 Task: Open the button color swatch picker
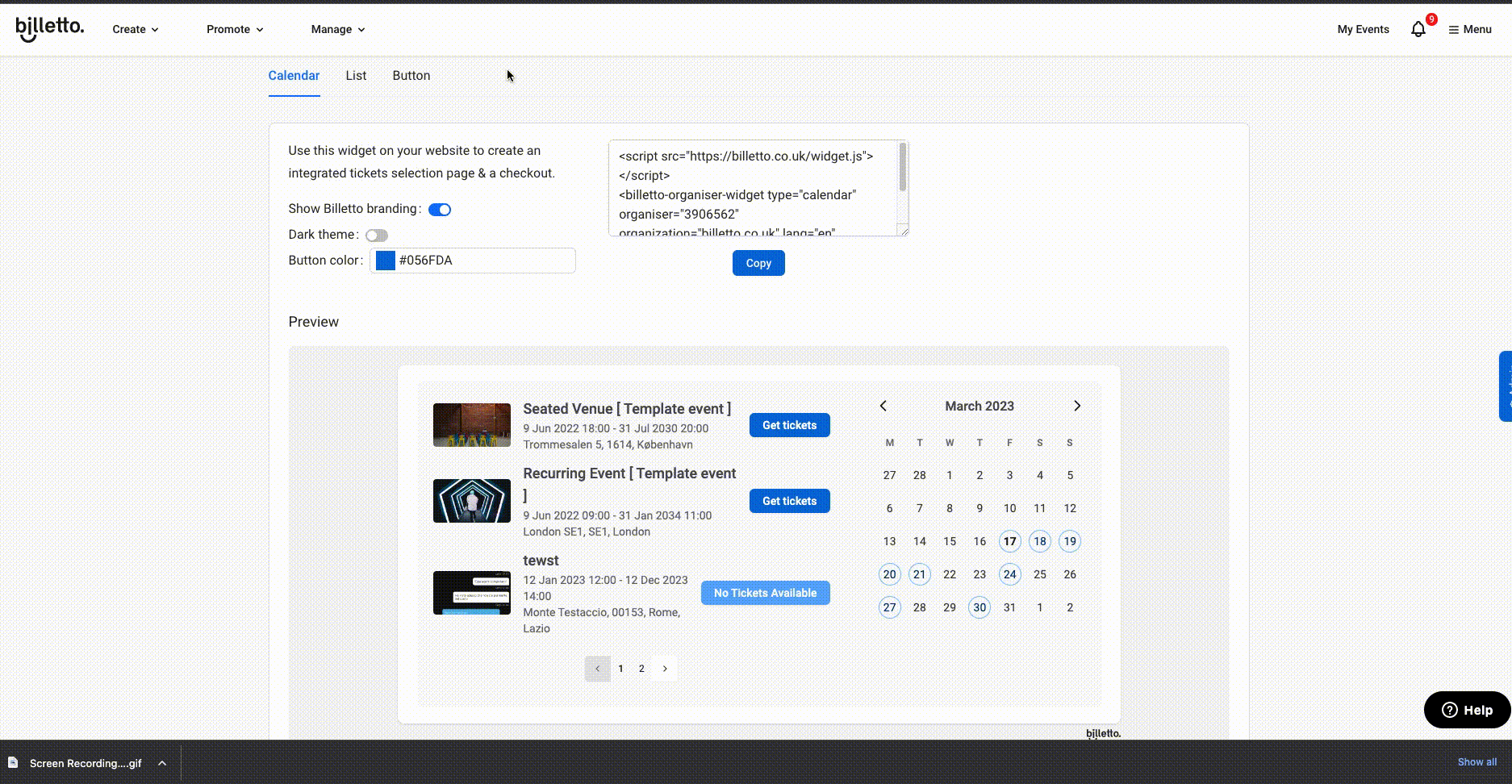386,261
